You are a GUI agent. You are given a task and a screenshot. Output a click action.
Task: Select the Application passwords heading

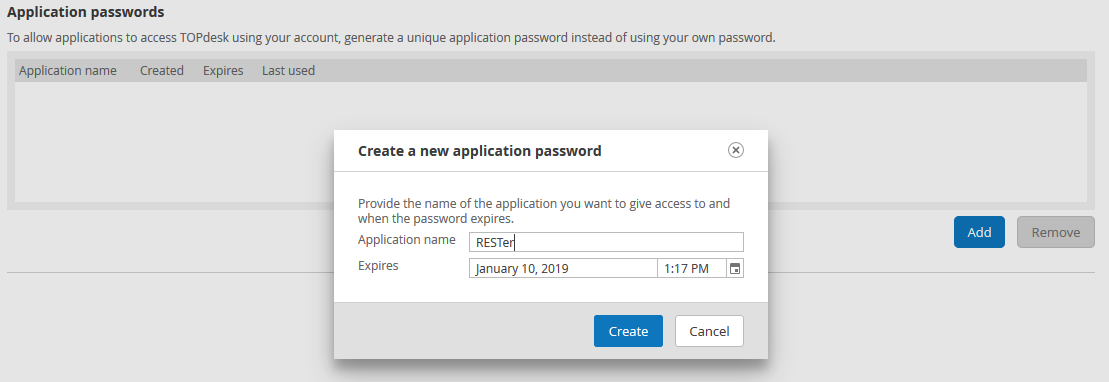pos(86,12)
